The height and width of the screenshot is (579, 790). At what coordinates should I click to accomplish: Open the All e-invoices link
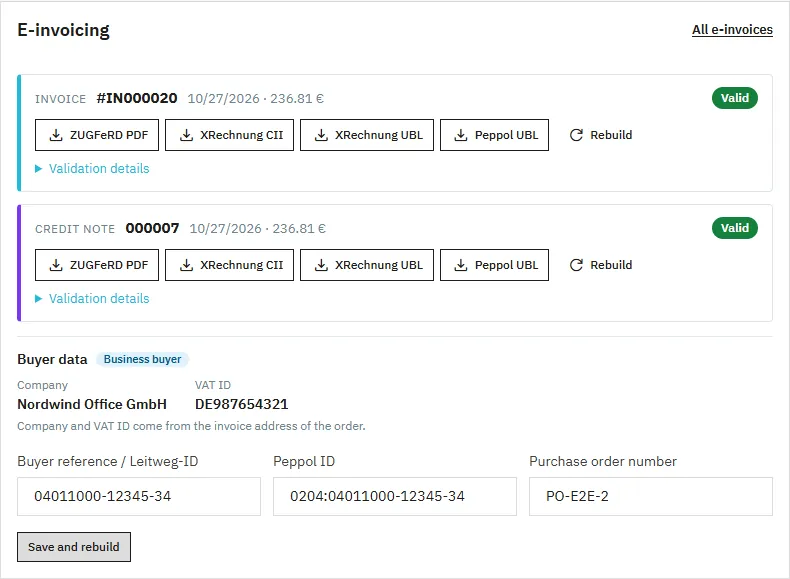click(732, 30)
